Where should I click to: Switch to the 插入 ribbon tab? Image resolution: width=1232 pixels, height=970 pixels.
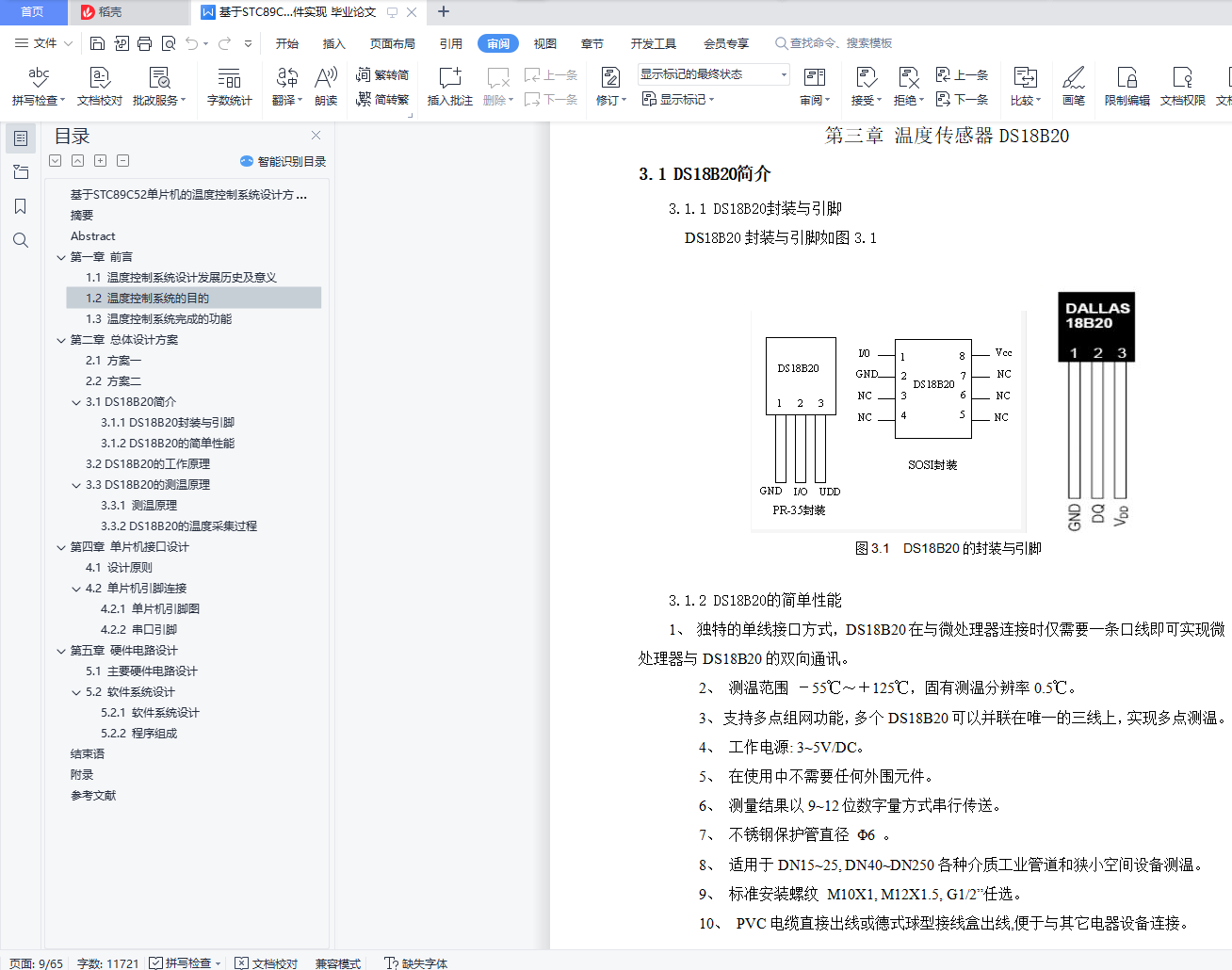tap(334, 43)
